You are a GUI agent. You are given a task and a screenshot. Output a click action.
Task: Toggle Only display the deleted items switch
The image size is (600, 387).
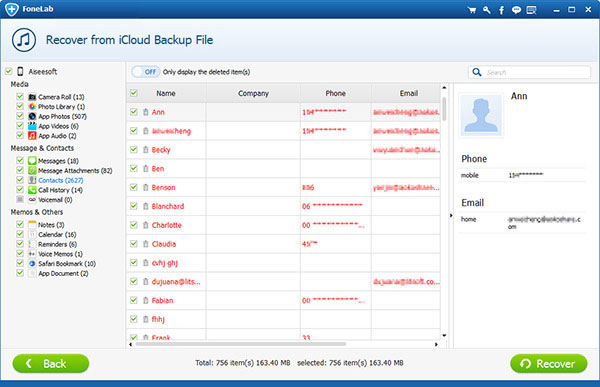tap(146, 72)
